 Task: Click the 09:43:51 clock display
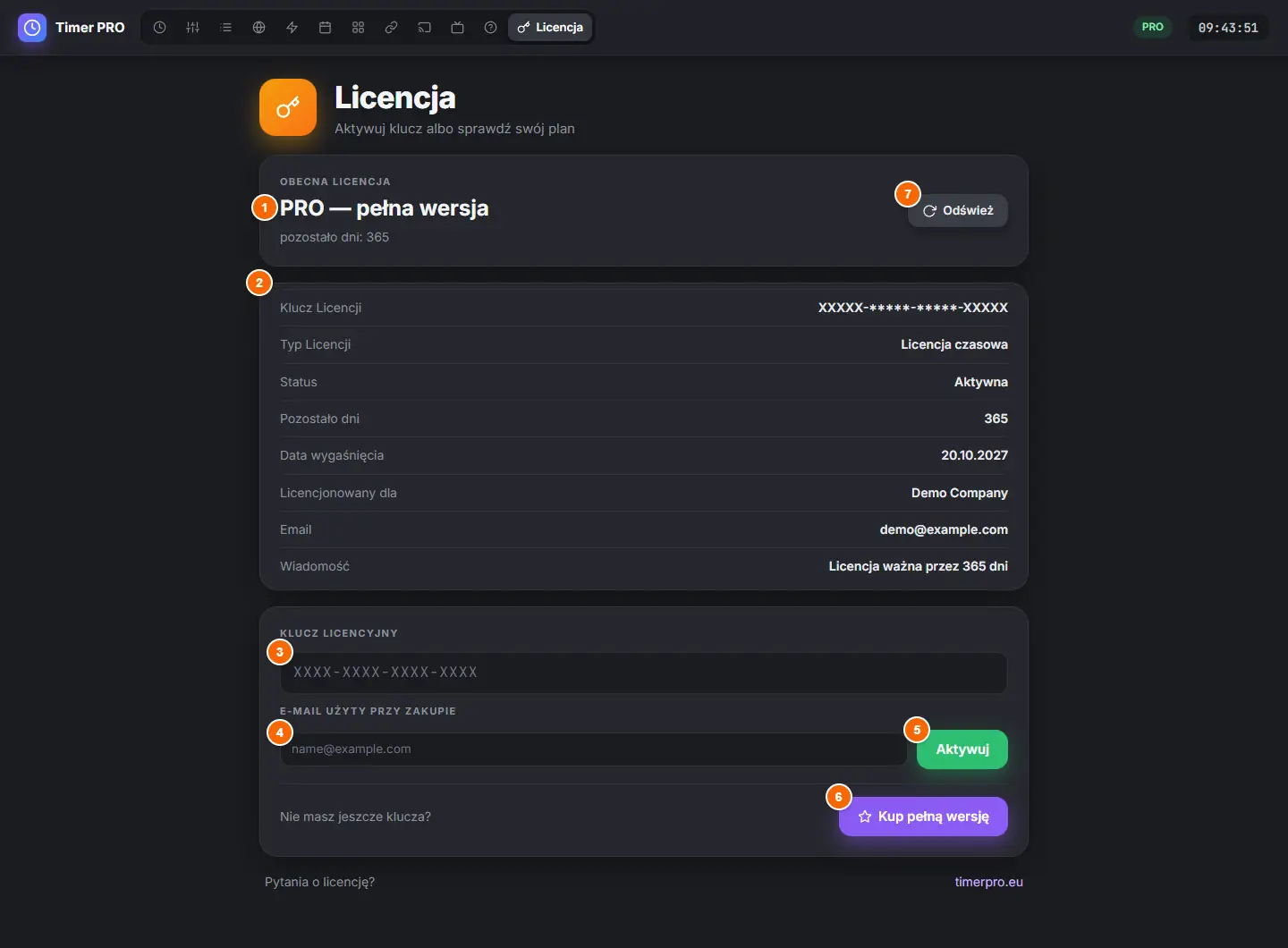pyautogui.click(x=1228, y=28)
